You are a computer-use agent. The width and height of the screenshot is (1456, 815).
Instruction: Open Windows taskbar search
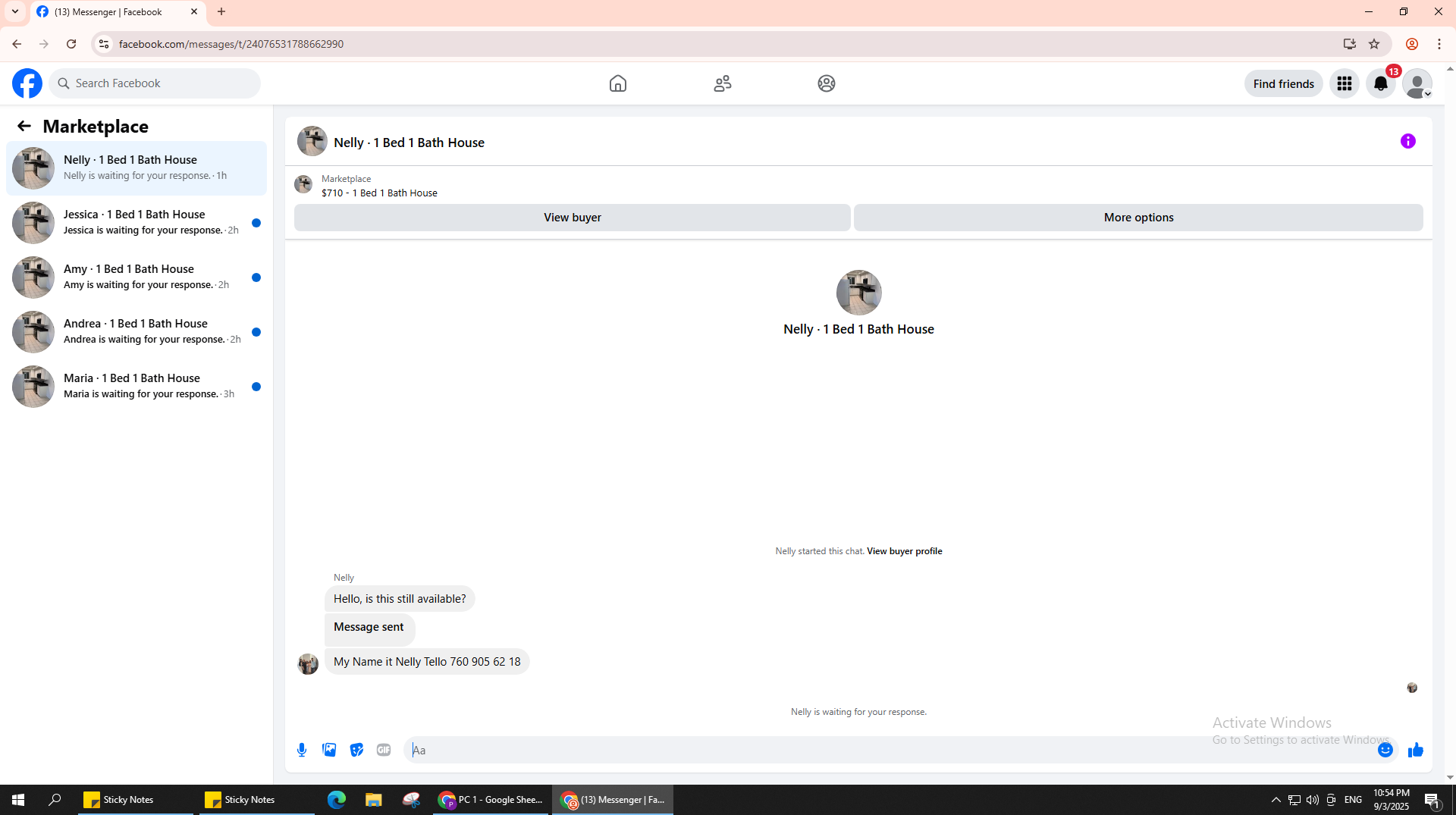(x=55, y=800)
